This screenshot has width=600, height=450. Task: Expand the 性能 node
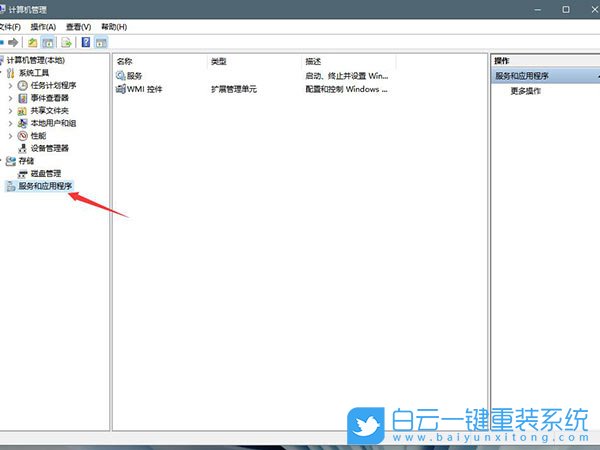tap(10, 136)
